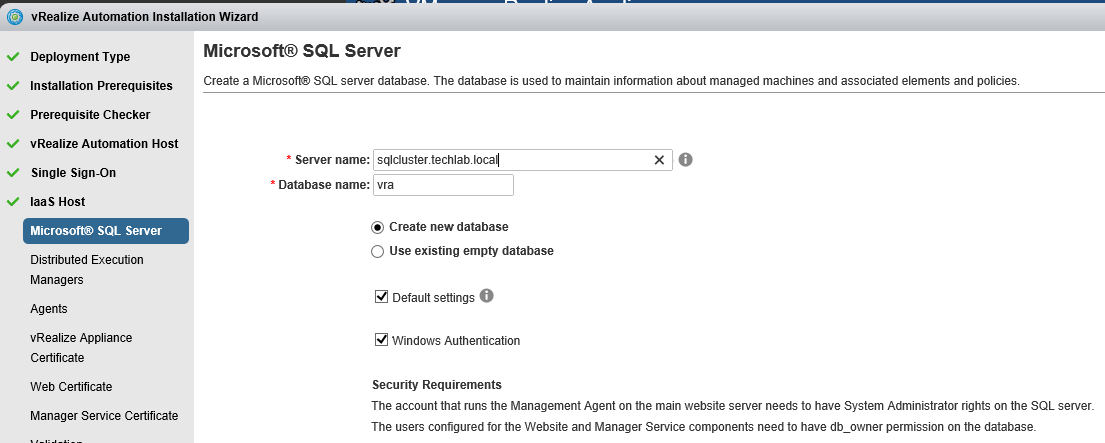The image size is (1105, 443).
Task: Click the vRealize Automation Installation Wizard title
Action: pos(144,16)
